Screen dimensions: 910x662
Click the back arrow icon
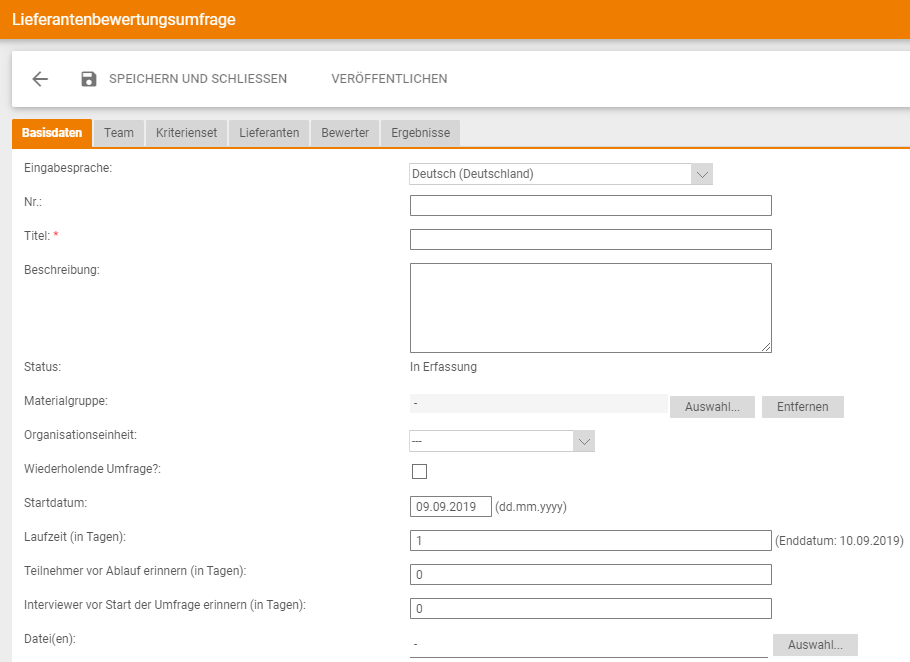point(40,79)
